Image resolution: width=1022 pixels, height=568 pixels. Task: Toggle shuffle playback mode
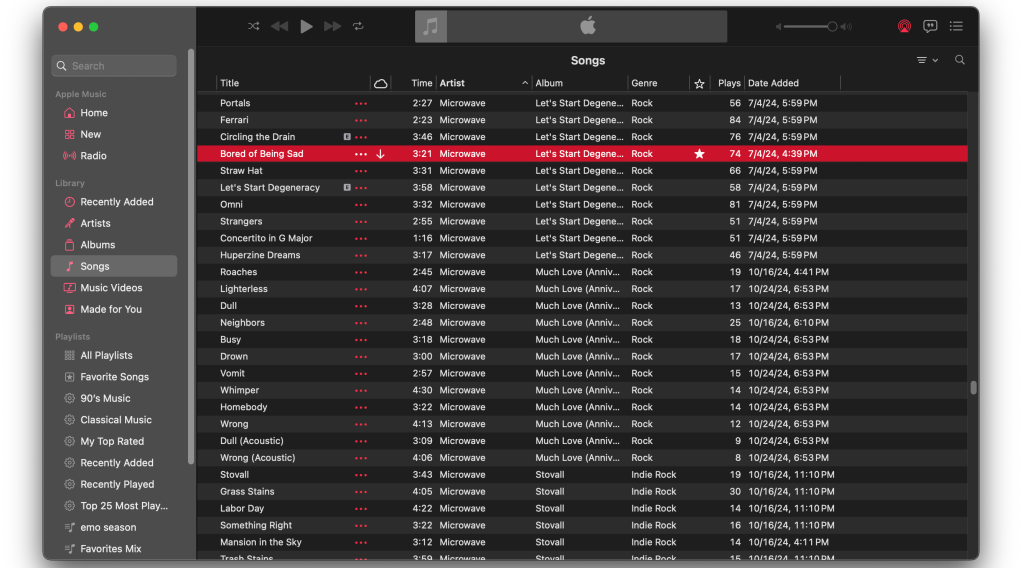point(254,26)
